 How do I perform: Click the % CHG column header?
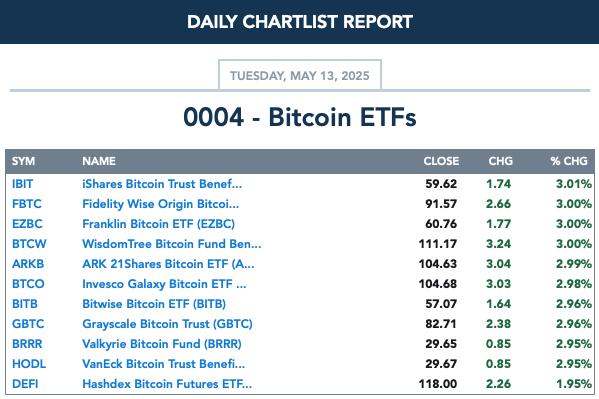tap(569, 161)
